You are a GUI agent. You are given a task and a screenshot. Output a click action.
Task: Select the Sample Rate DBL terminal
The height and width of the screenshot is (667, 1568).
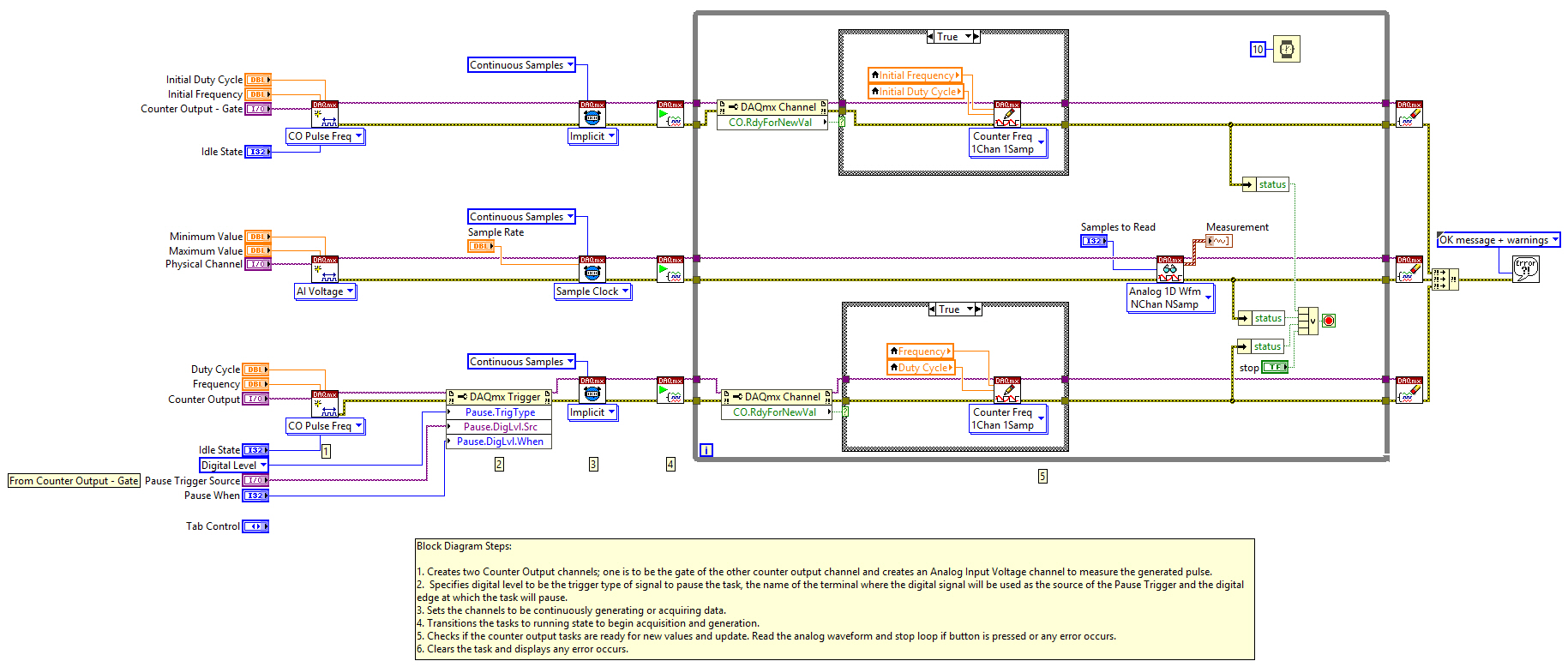pos(481,246)
